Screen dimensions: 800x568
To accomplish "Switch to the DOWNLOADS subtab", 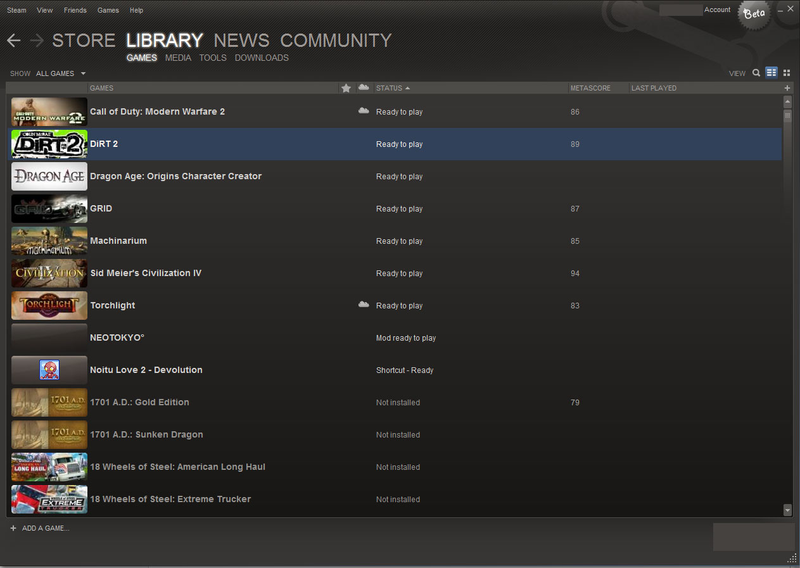I will [262, 58].
